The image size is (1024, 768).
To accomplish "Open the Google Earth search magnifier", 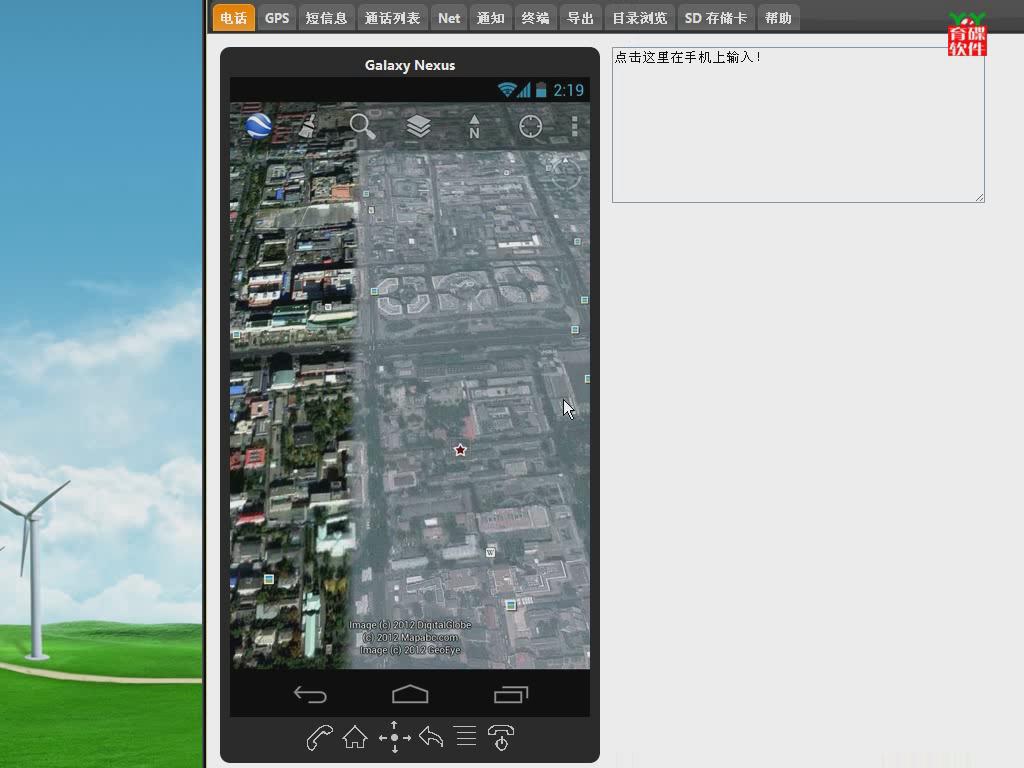I will coord(362,126).
